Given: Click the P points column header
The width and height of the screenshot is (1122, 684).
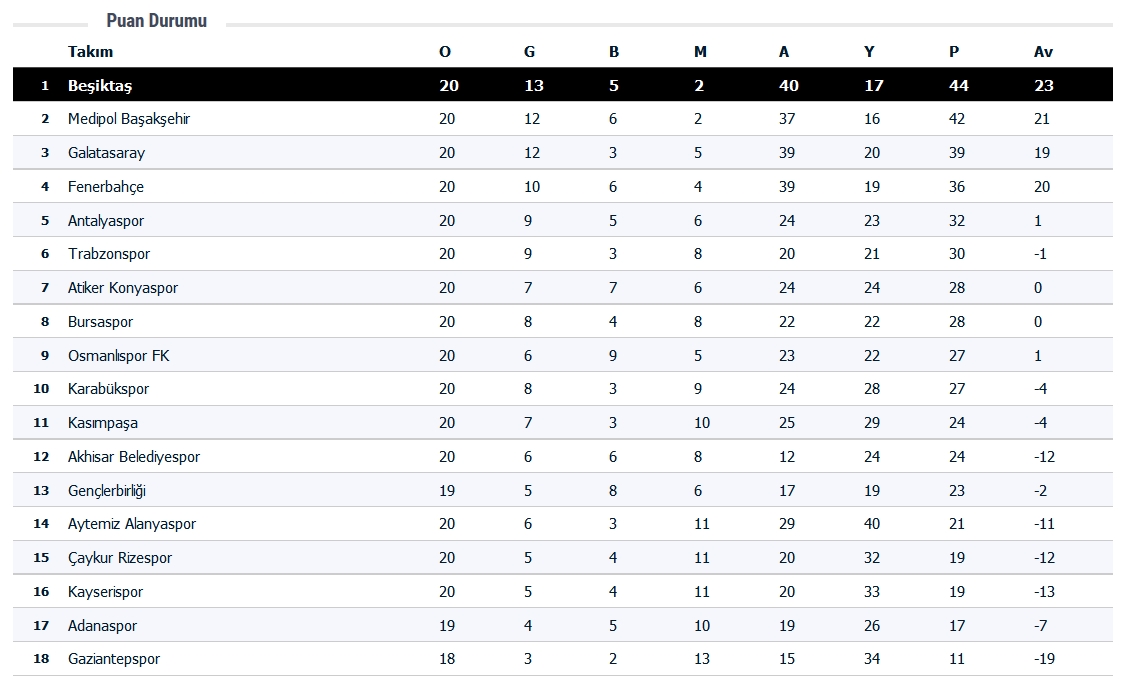Looking at the screenshot, I should [x=954, y=52].
